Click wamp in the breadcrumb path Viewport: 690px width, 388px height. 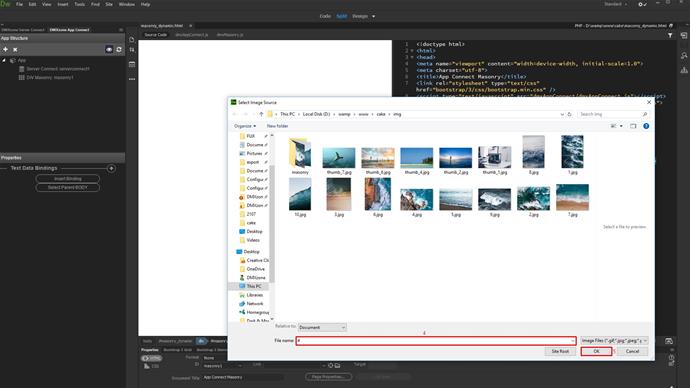click(344, 114)
